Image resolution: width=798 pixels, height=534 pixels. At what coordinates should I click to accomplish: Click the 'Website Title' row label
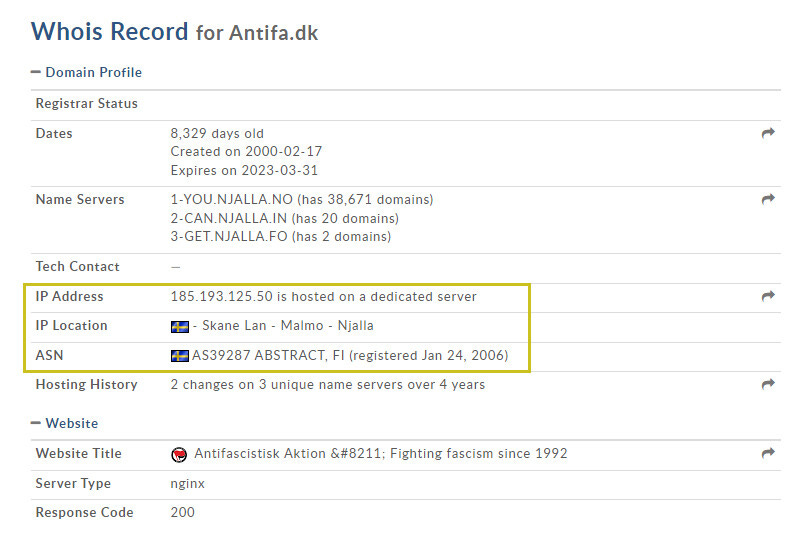tap(78, 453)
